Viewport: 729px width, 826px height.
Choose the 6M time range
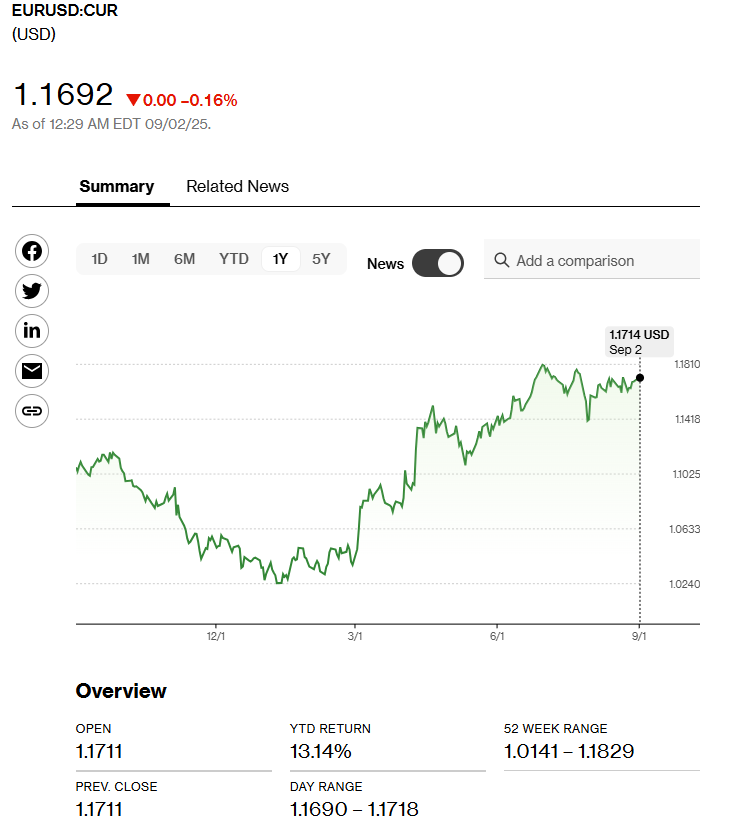coord(184,259)
